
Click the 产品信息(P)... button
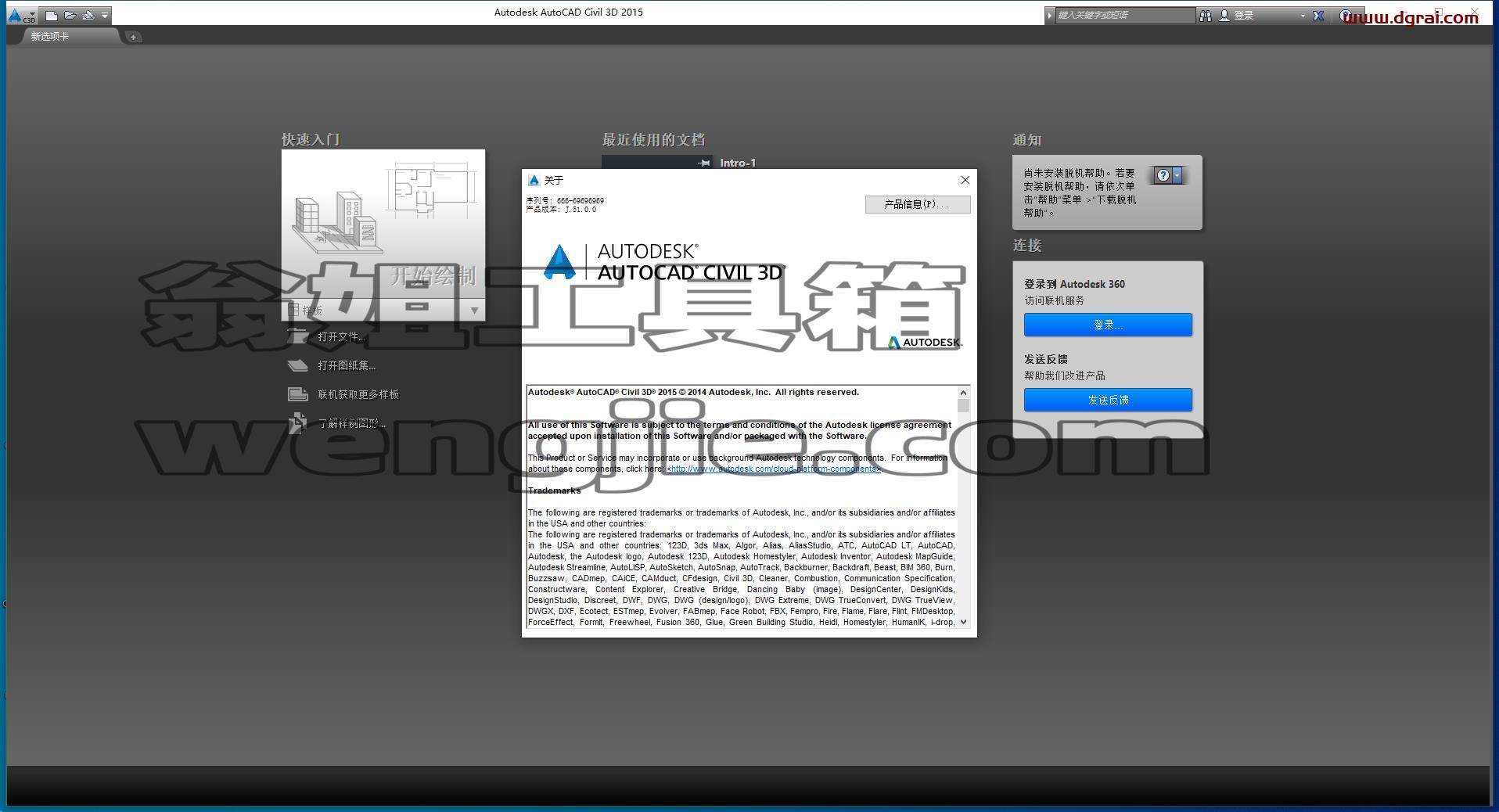pos(918,204)
